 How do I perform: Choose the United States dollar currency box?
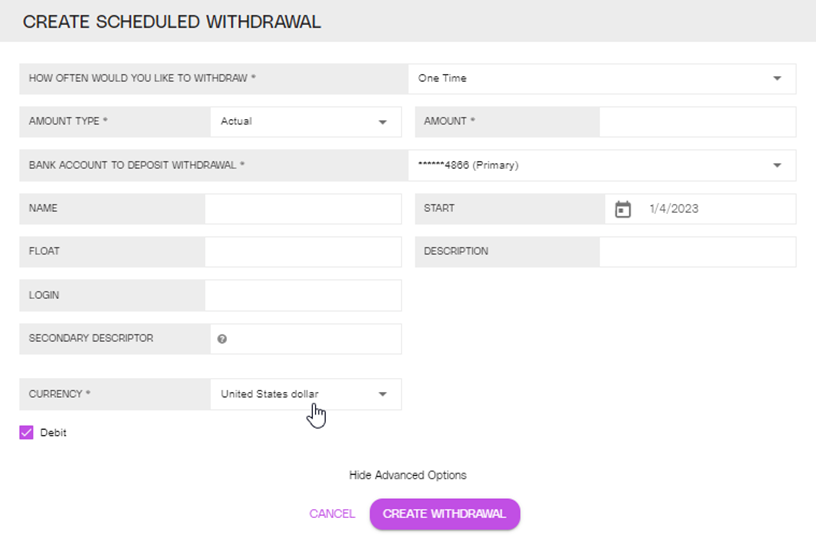tap(305, 394)
